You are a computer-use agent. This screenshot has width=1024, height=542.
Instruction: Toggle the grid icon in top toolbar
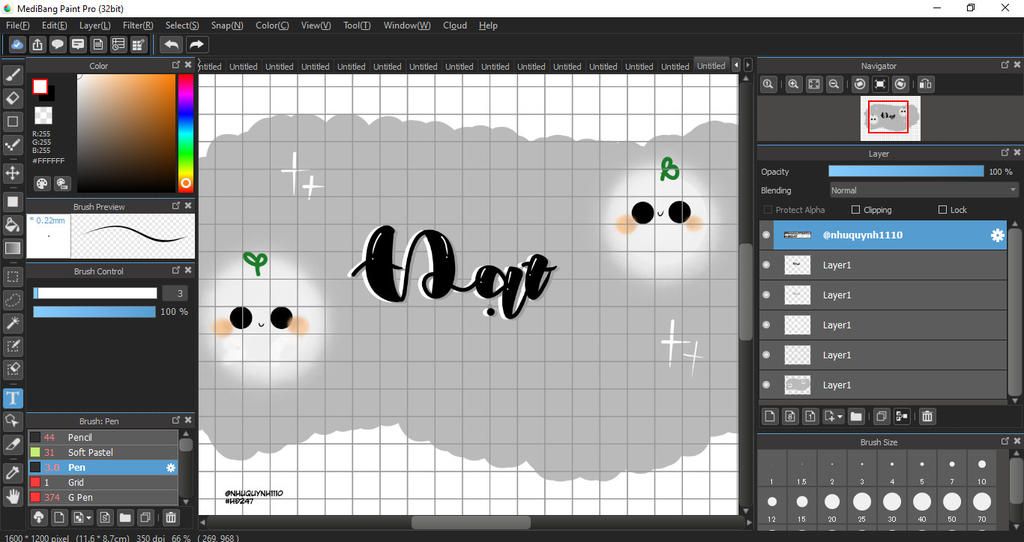(138, 44)
